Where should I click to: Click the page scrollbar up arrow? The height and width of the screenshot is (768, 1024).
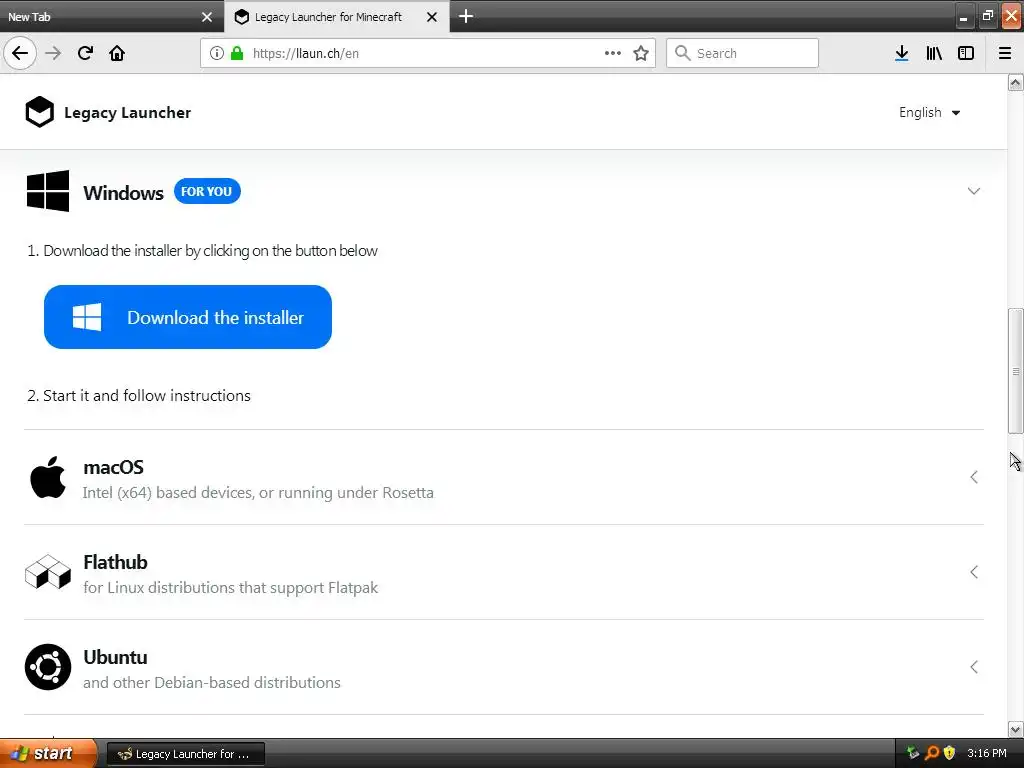(x=1015, y=82)
